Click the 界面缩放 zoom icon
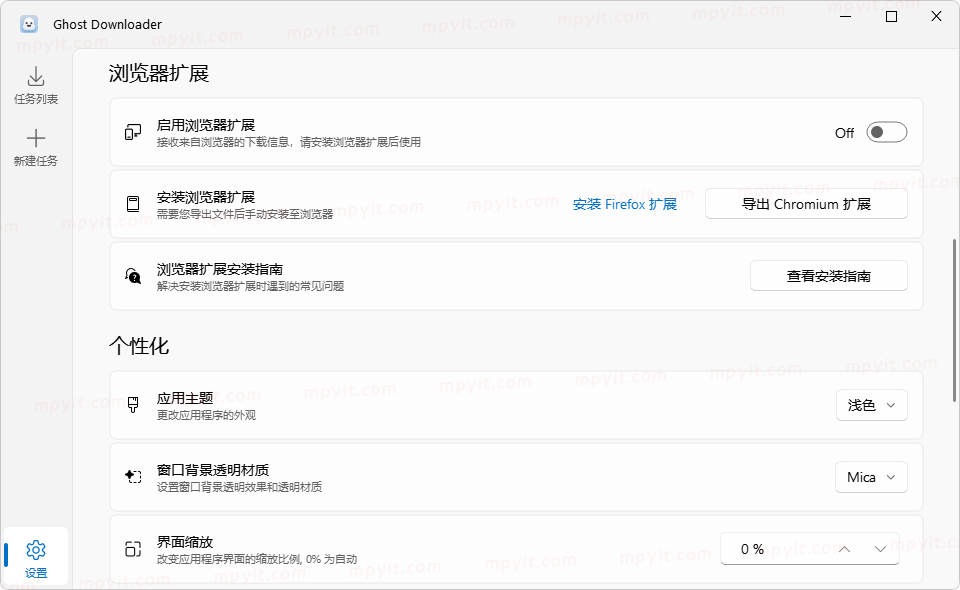Screen dimensions: 960x590 pos(133,549)
